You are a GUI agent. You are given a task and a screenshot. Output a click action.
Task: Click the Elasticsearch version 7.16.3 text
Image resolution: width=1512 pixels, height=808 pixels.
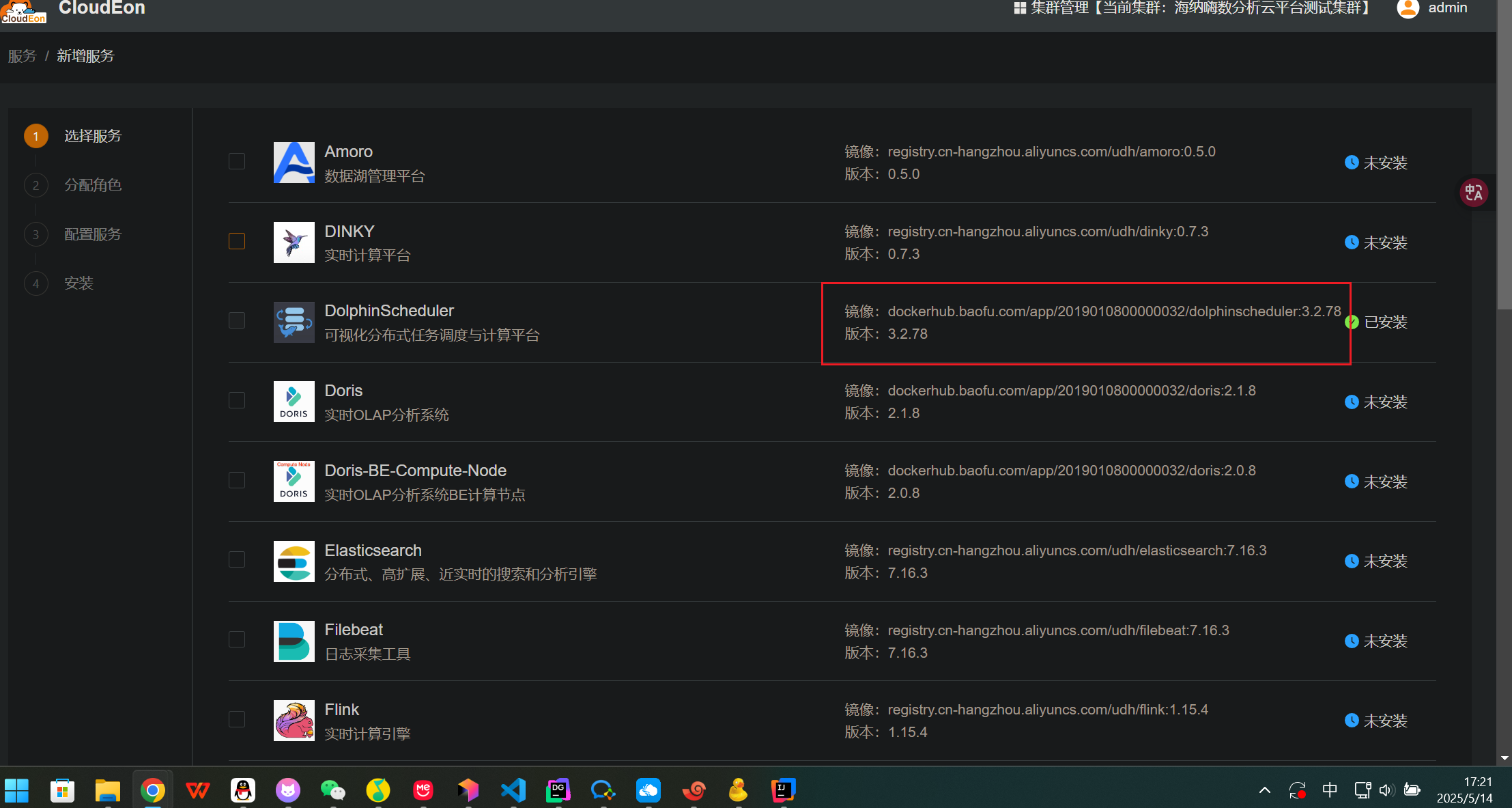907,573
